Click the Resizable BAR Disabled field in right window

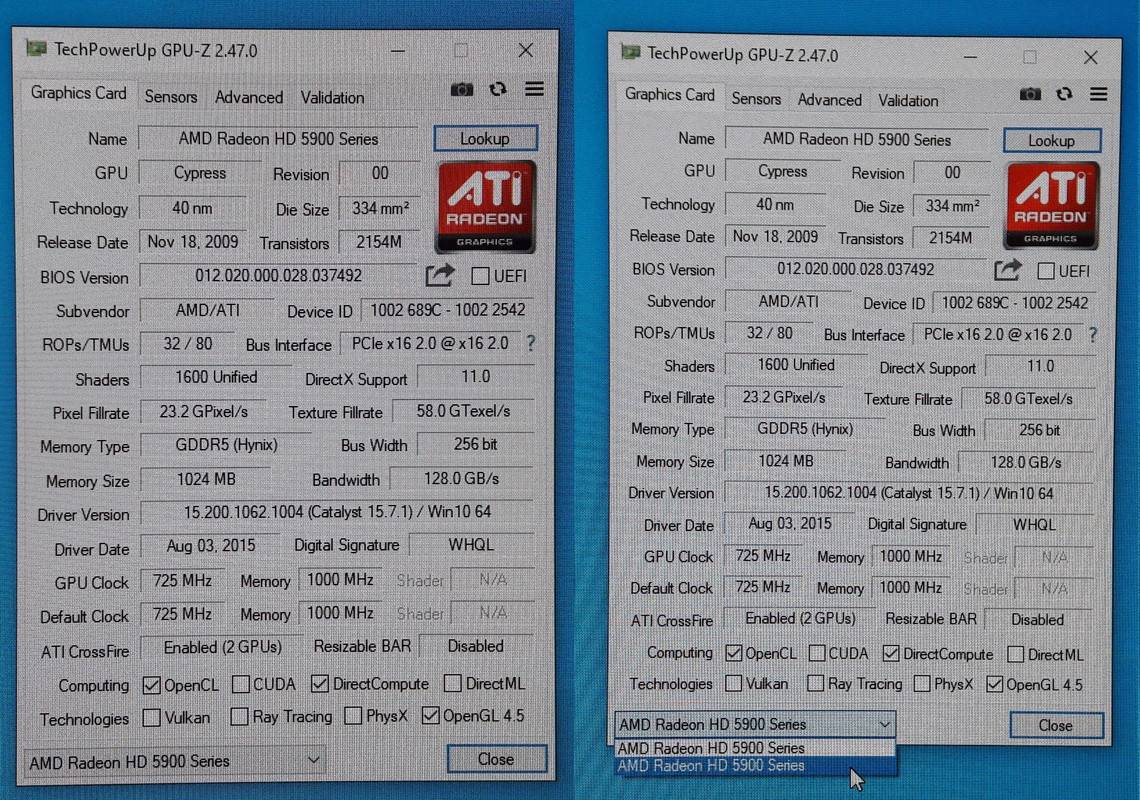click(x=1037, y=620)
